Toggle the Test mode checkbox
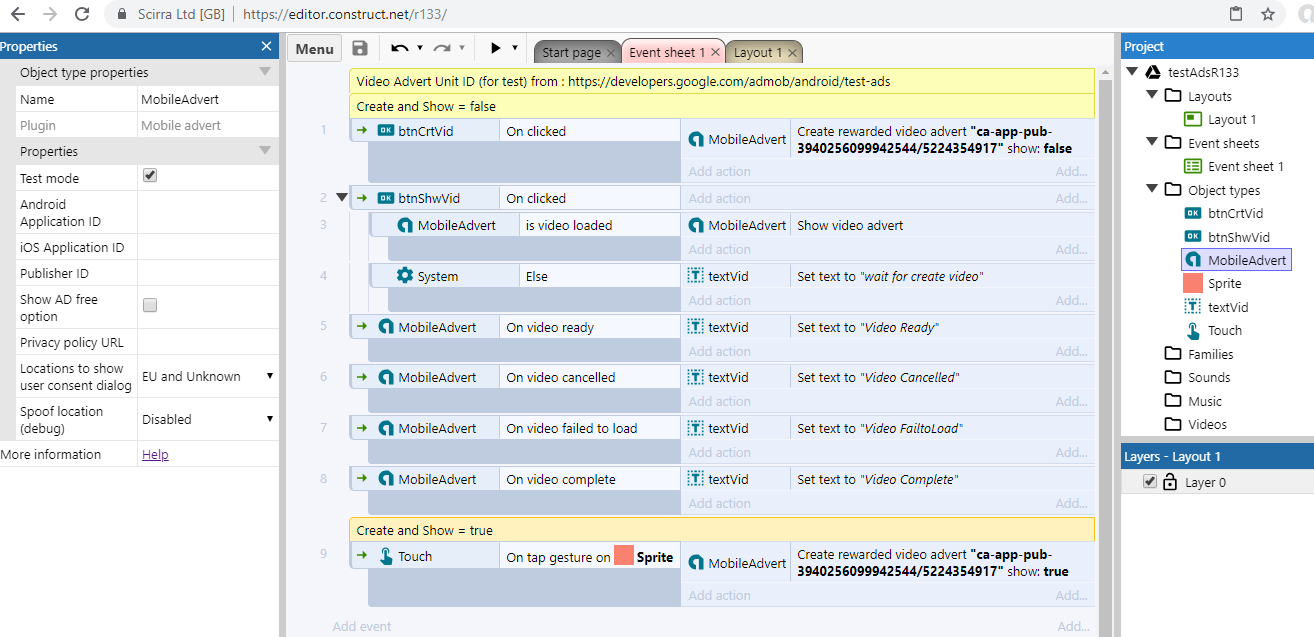 (x=150, y=175)
